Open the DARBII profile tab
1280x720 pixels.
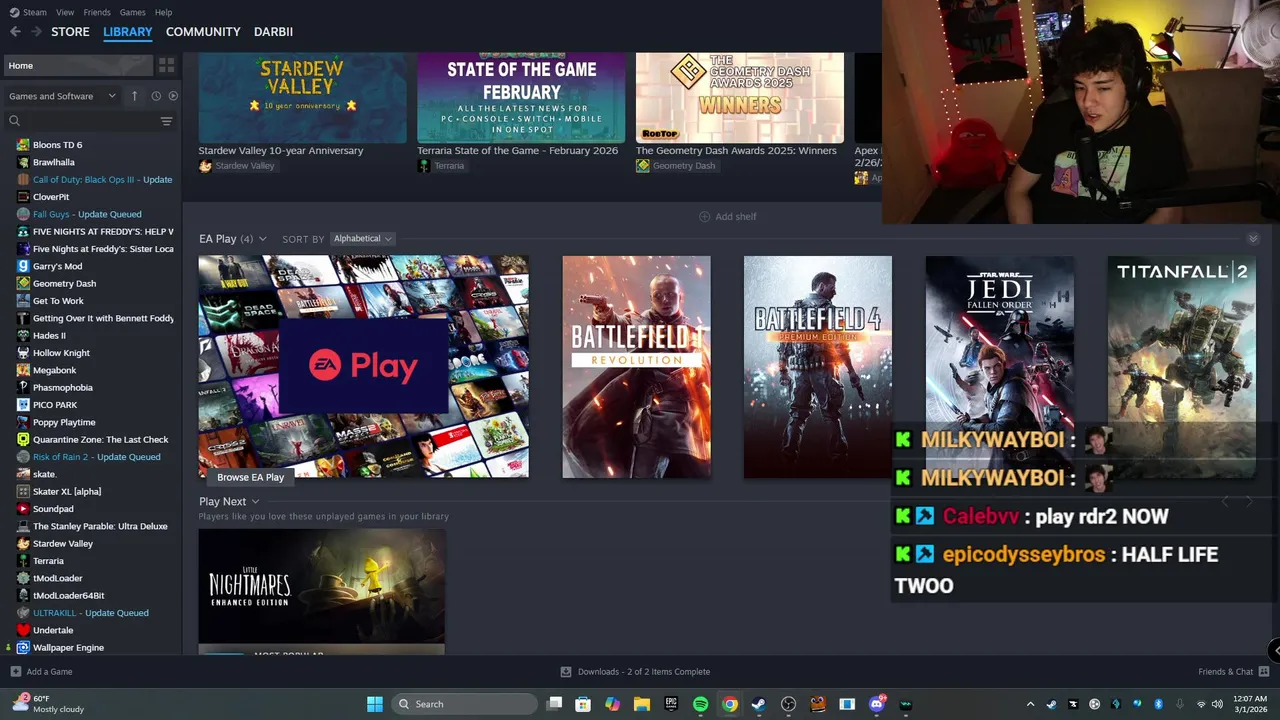click(273, 32)
